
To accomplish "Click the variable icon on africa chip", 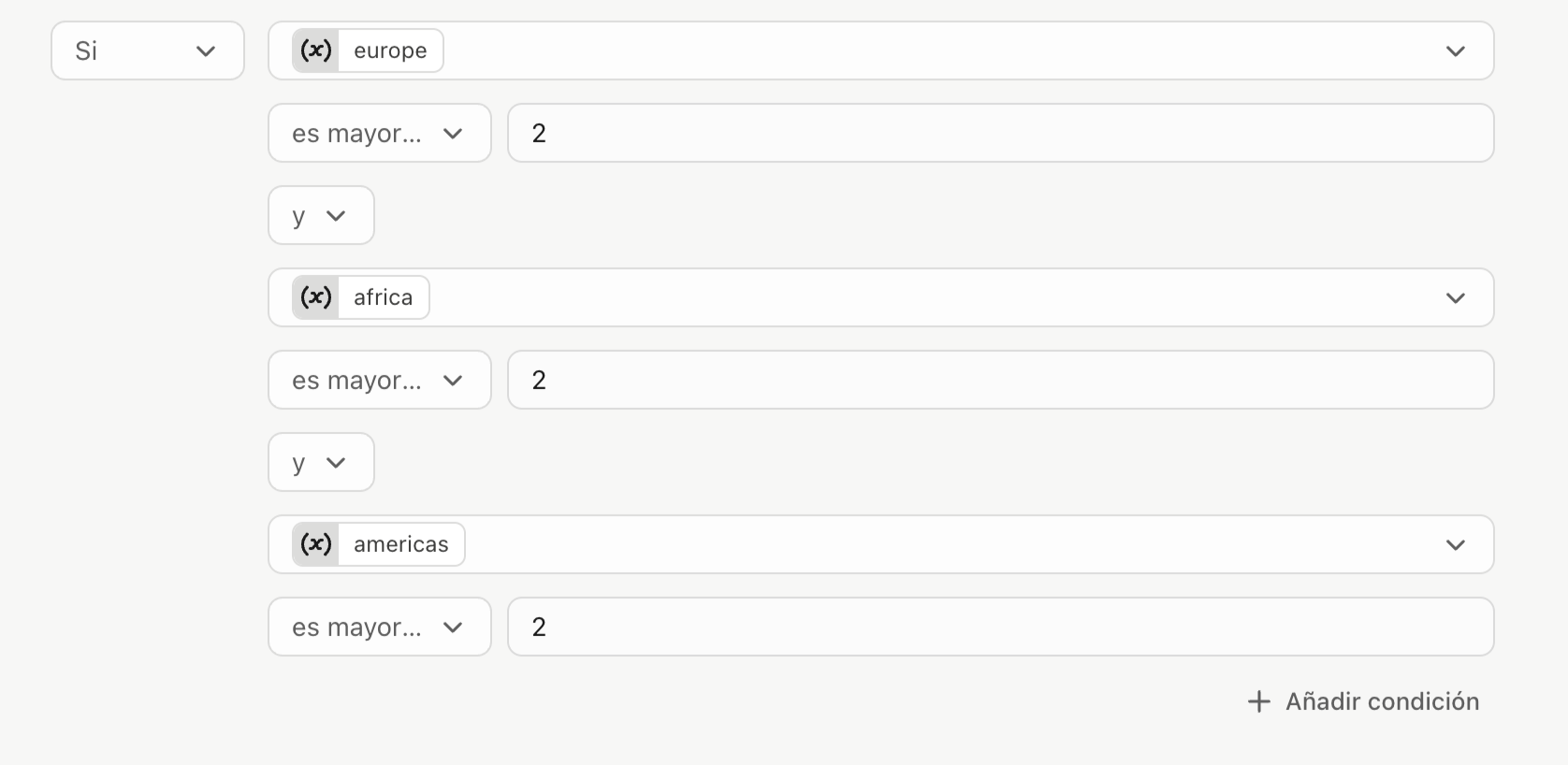I will point(315,297).
